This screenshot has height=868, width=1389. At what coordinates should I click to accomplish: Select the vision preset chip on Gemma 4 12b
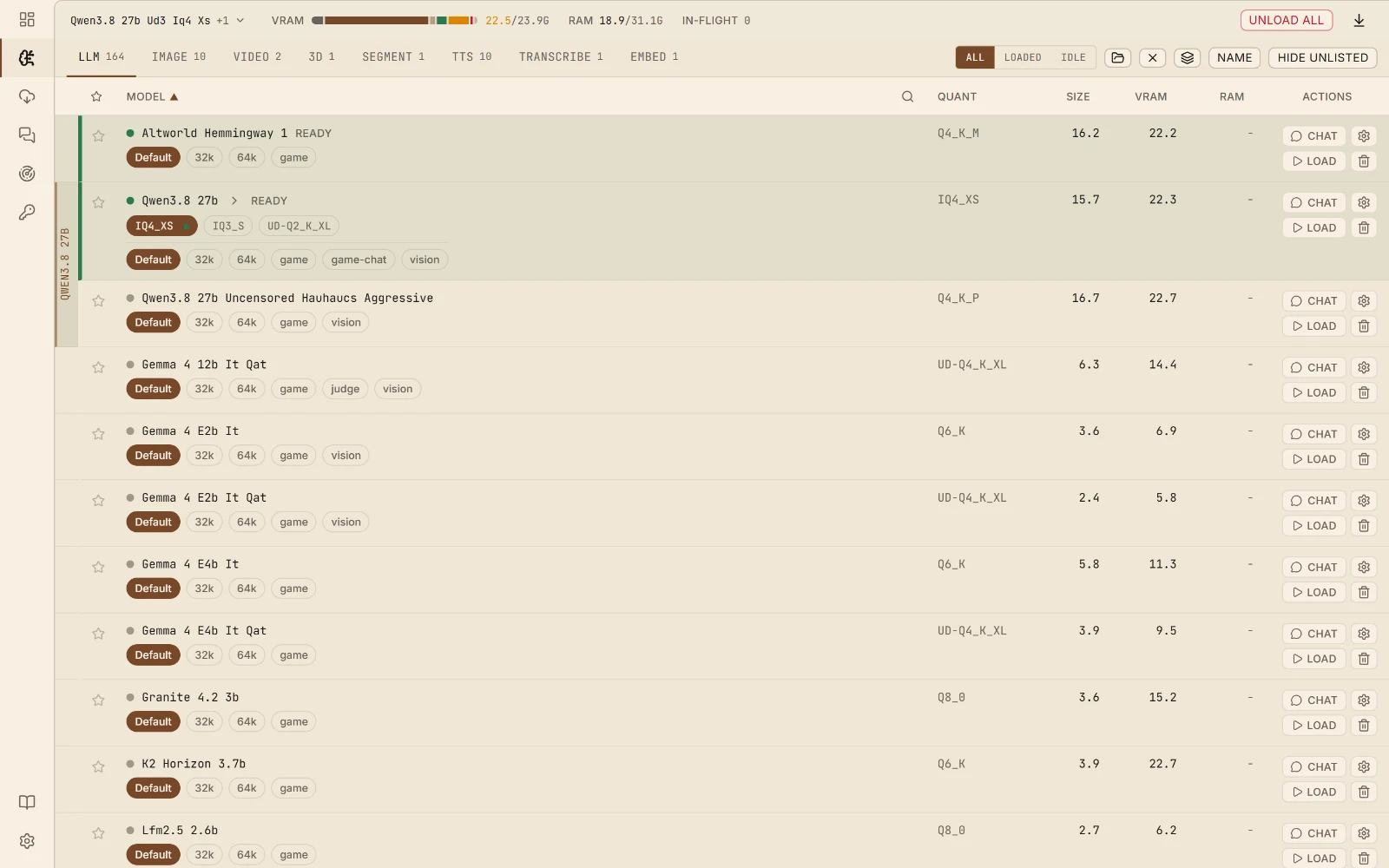pyautogui.click(x=398, y=389)
